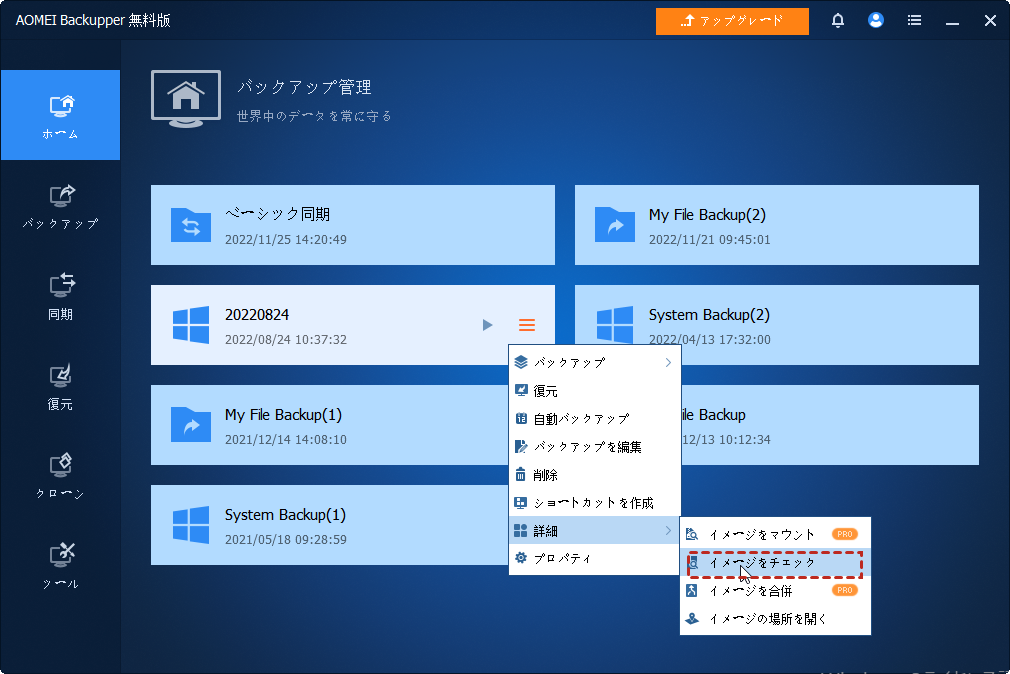Image resolution: width=1010 pixels, height=674 pixels.
Task: Close the AOMEI Backupper window
Action: coord(990,21)
